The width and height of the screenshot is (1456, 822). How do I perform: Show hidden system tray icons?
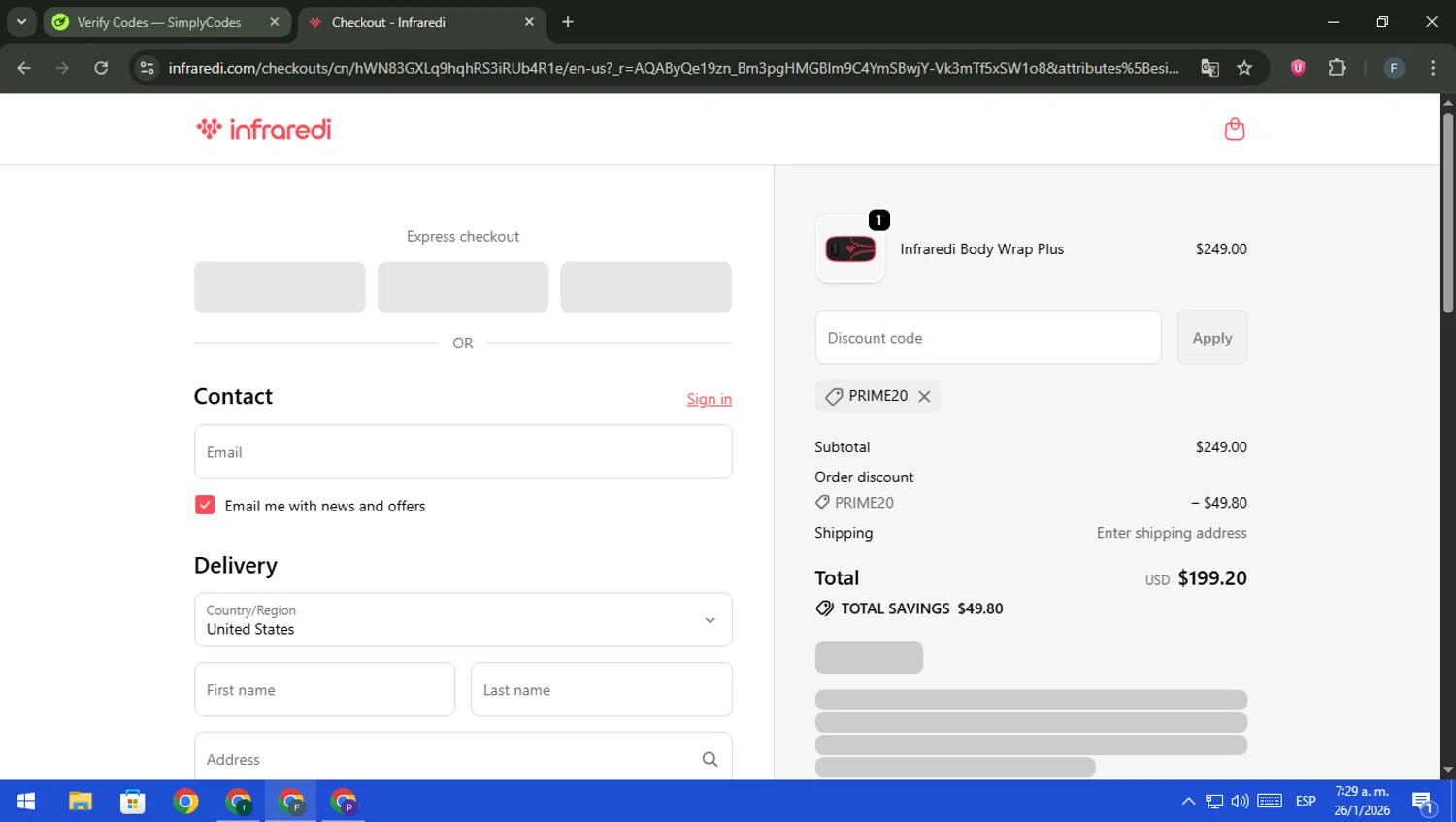(1188, 802)
